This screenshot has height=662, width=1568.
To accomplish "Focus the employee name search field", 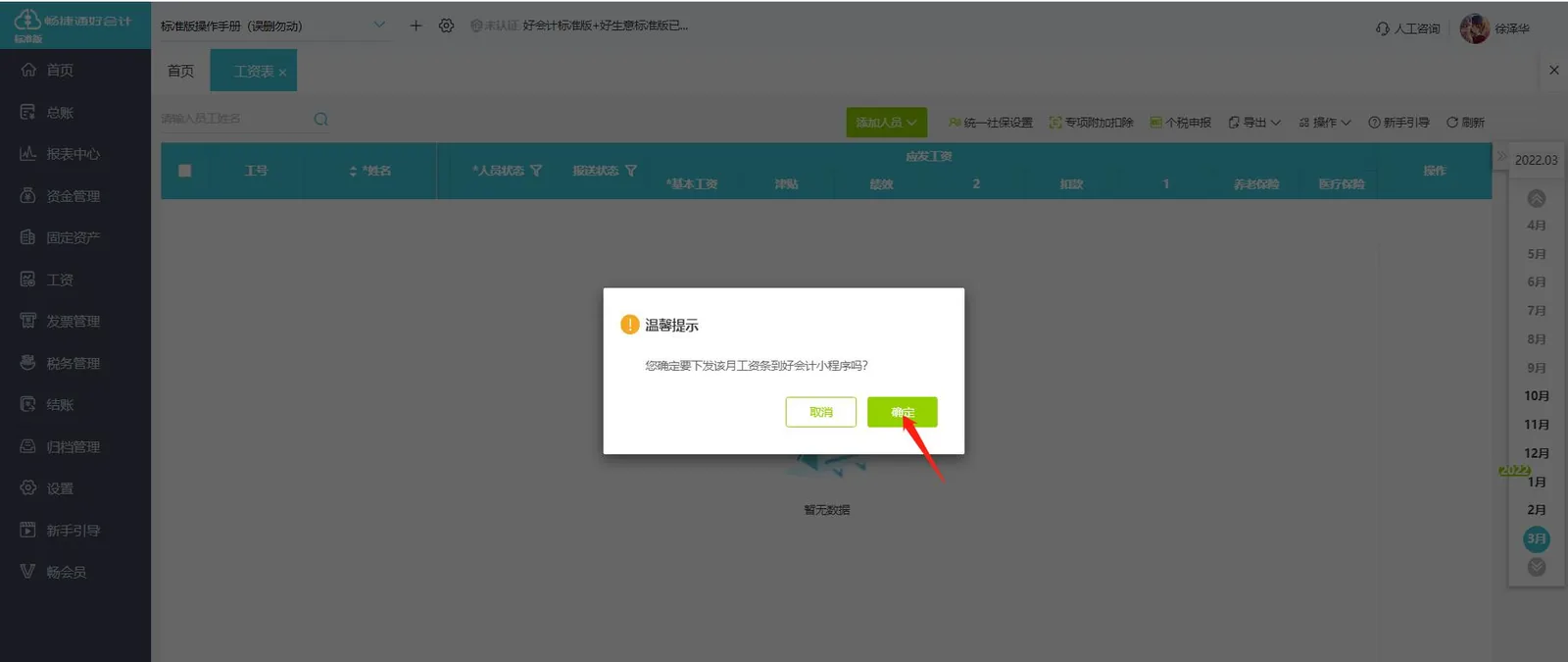I will click(x=235, y=119).
